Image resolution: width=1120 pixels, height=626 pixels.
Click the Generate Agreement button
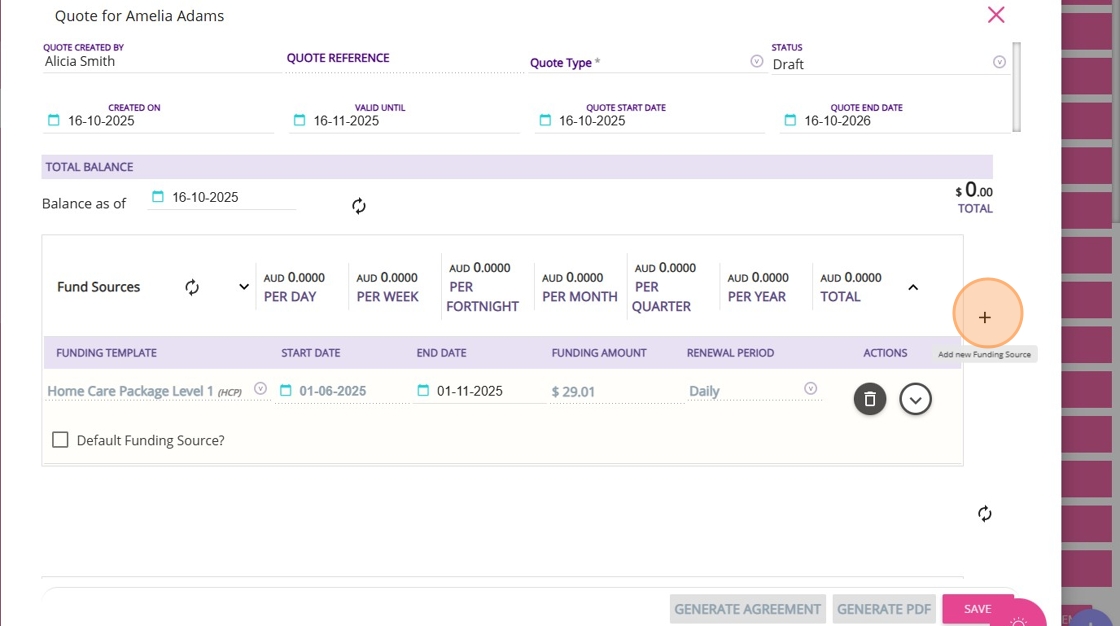(x=747, y=609)
